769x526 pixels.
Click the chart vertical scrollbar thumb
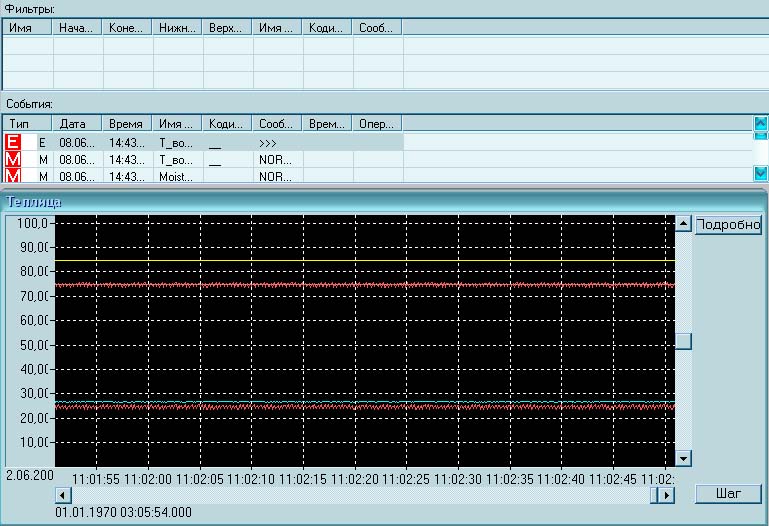tap(684, 341)
